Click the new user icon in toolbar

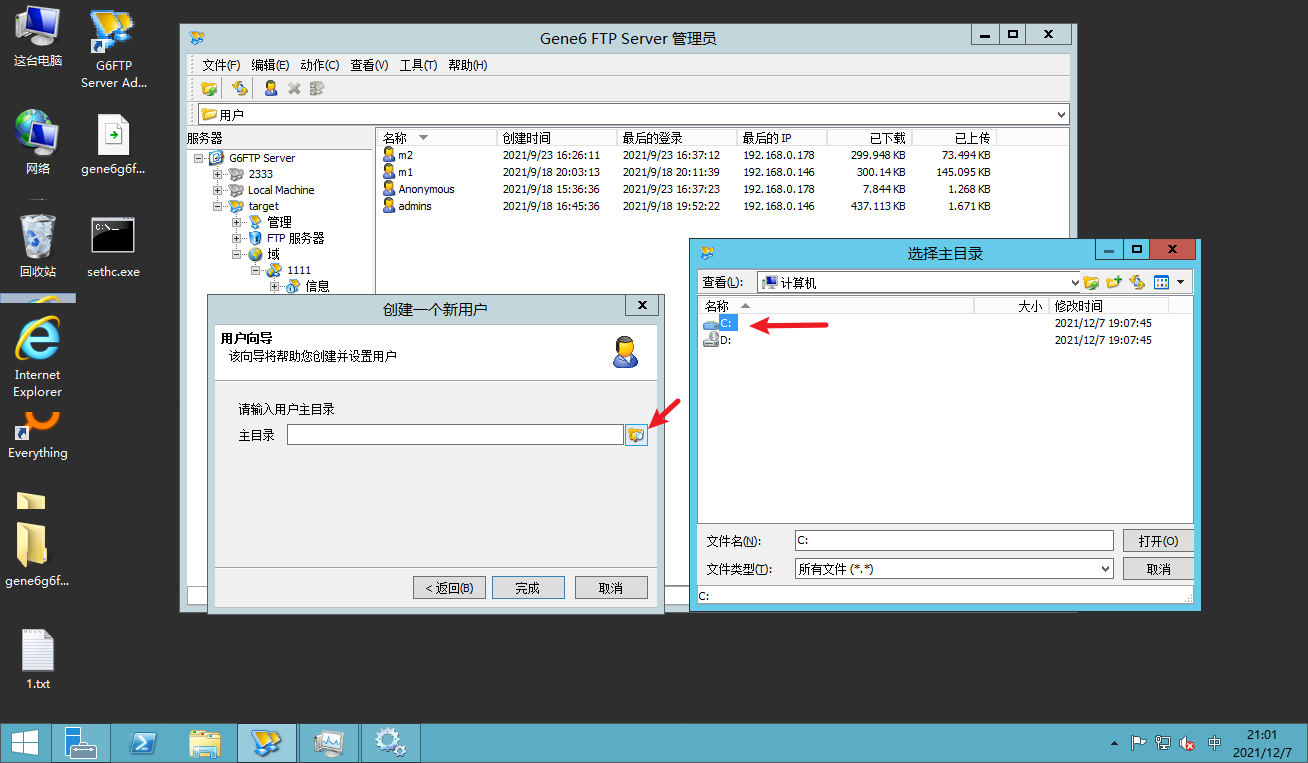270,88
